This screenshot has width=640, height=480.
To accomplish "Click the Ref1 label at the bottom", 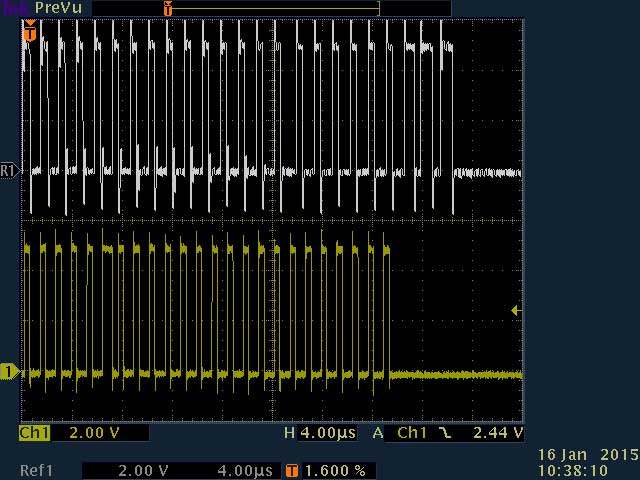I will tap(36, 470).
